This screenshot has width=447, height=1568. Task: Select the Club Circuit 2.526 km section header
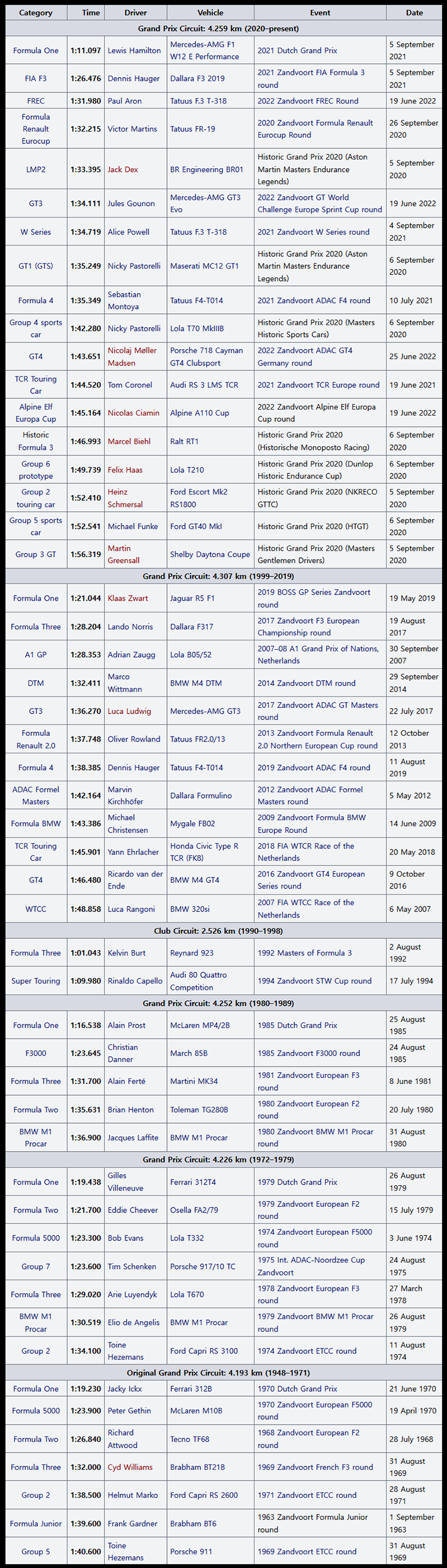(223, 931)
